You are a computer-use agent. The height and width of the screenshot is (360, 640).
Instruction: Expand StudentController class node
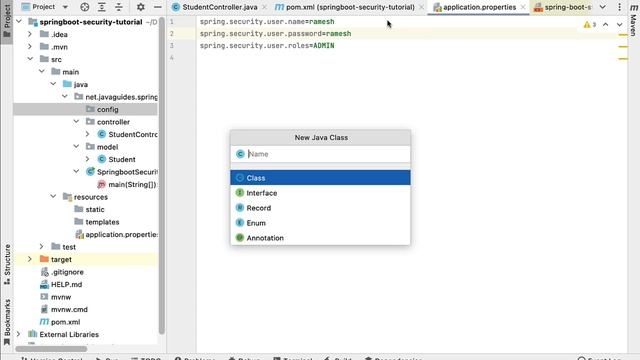tap(87, 134)
